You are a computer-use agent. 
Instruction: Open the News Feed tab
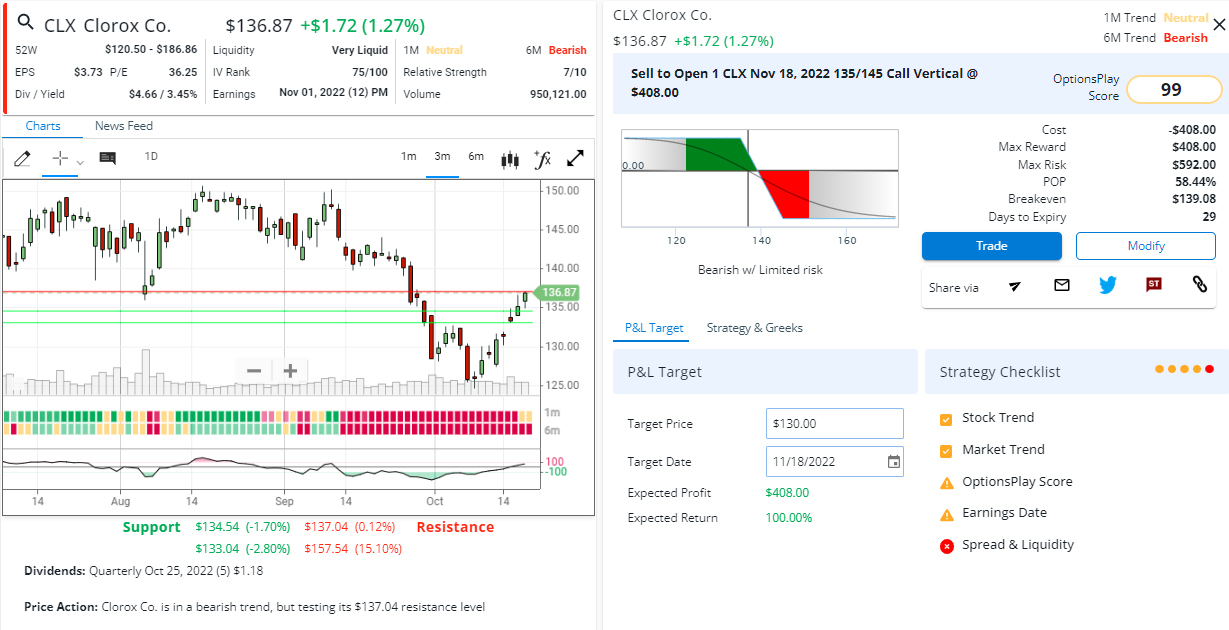tap(124, 126)
